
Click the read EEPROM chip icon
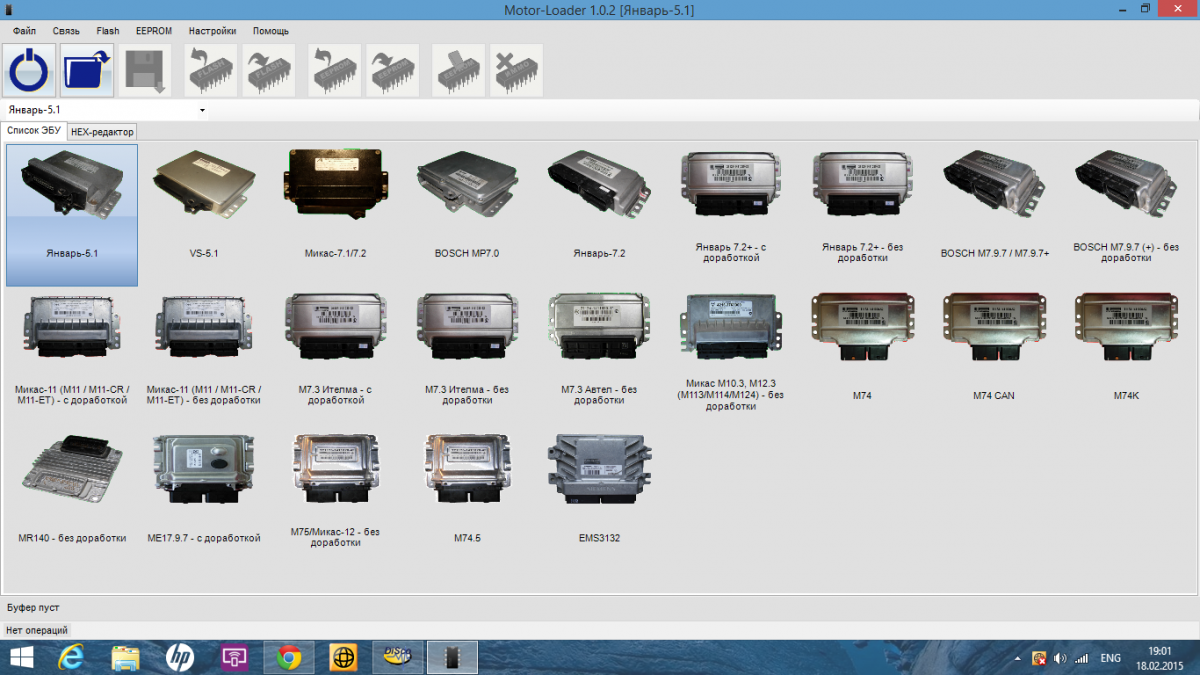click(334, 70)
